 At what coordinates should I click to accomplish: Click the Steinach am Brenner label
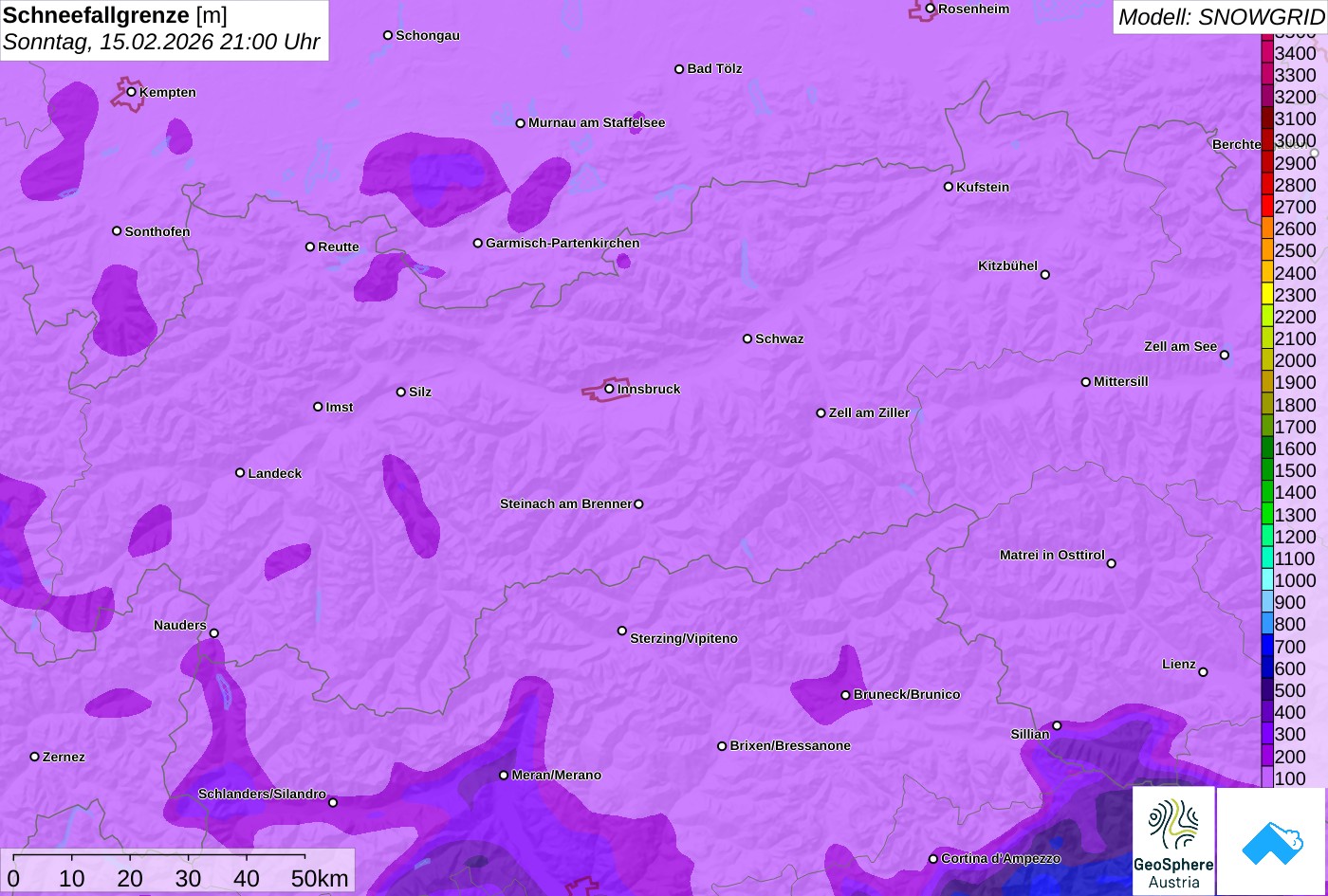pyautogui.click(x=565, y=503)
